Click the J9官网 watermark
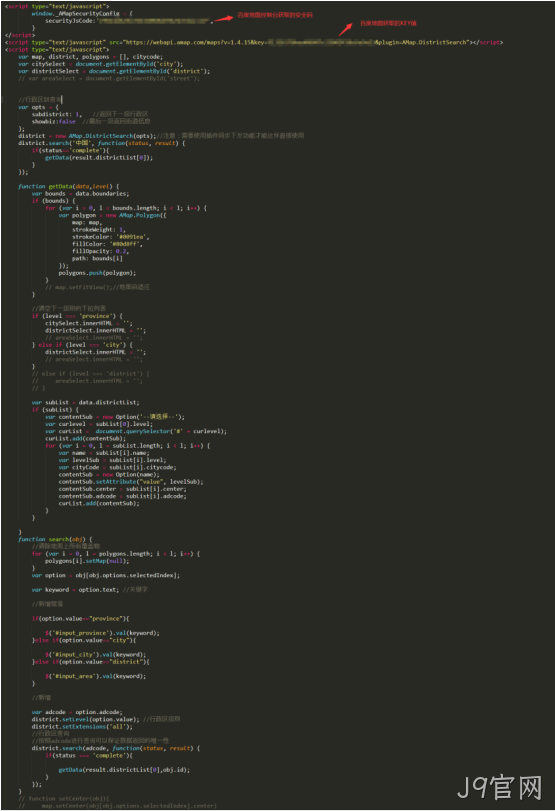555x811 pixels. click(x=500, y=787)
